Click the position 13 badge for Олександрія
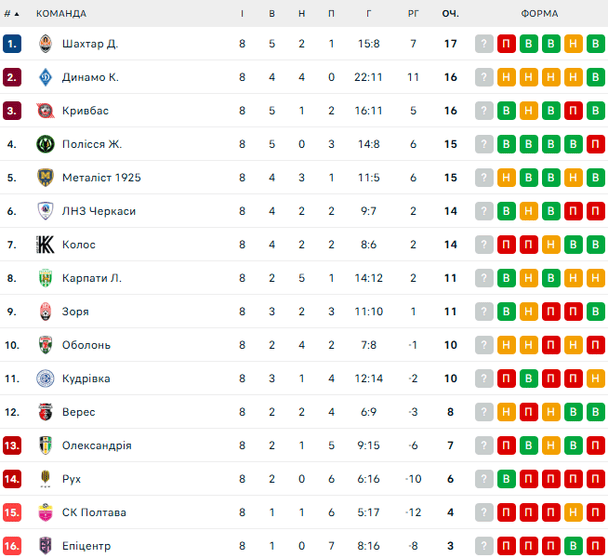608x558 pixels. 12,446
